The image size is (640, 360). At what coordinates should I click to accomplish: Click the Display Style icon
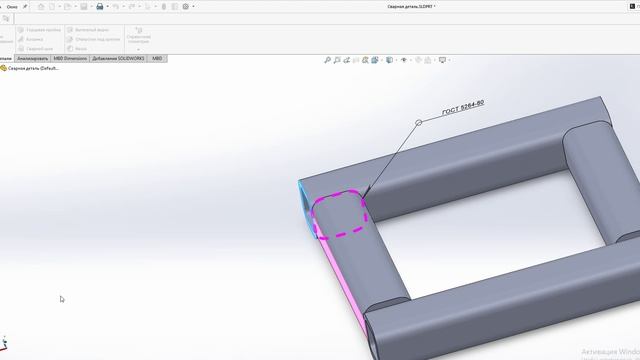(x=389, y=60)
